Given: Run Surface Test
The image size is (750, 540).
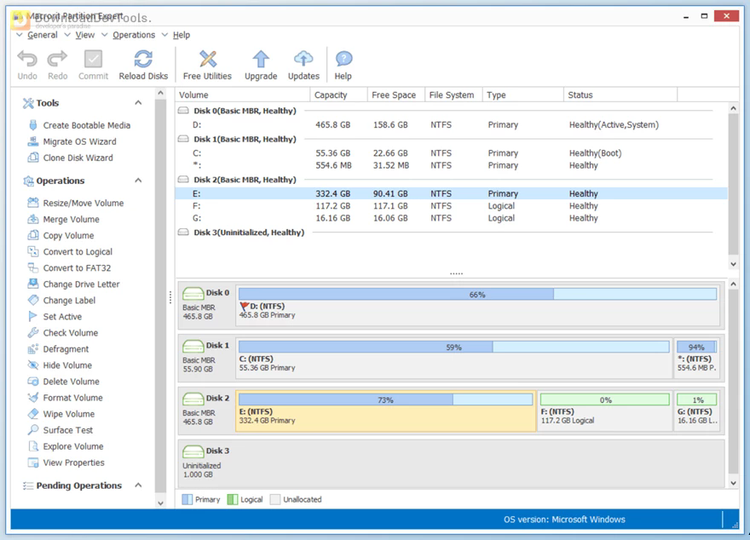Looking at the screenshot, I should click(x=67, y=431).
